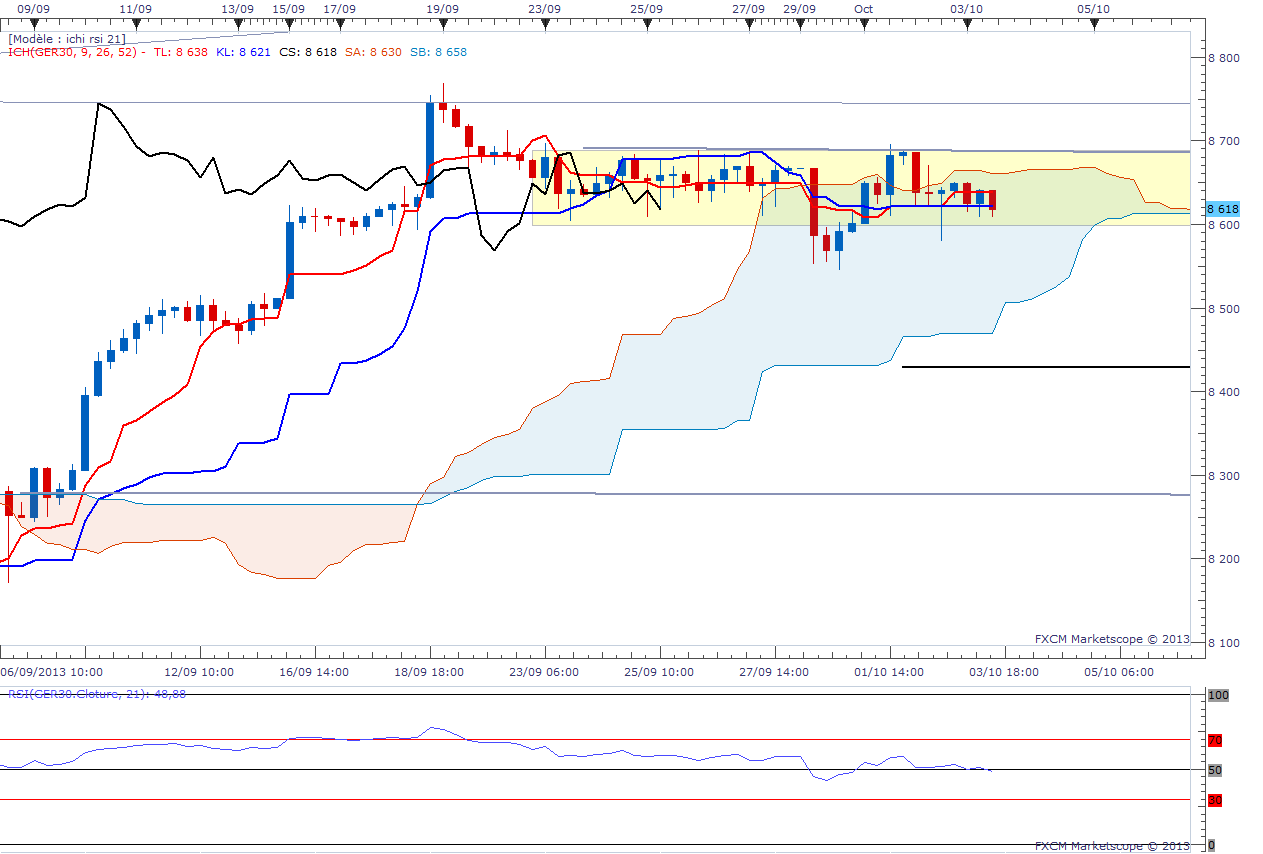Click the 8 100 price axis label
Viewport: 1263px width, 854px height.
1222,643
